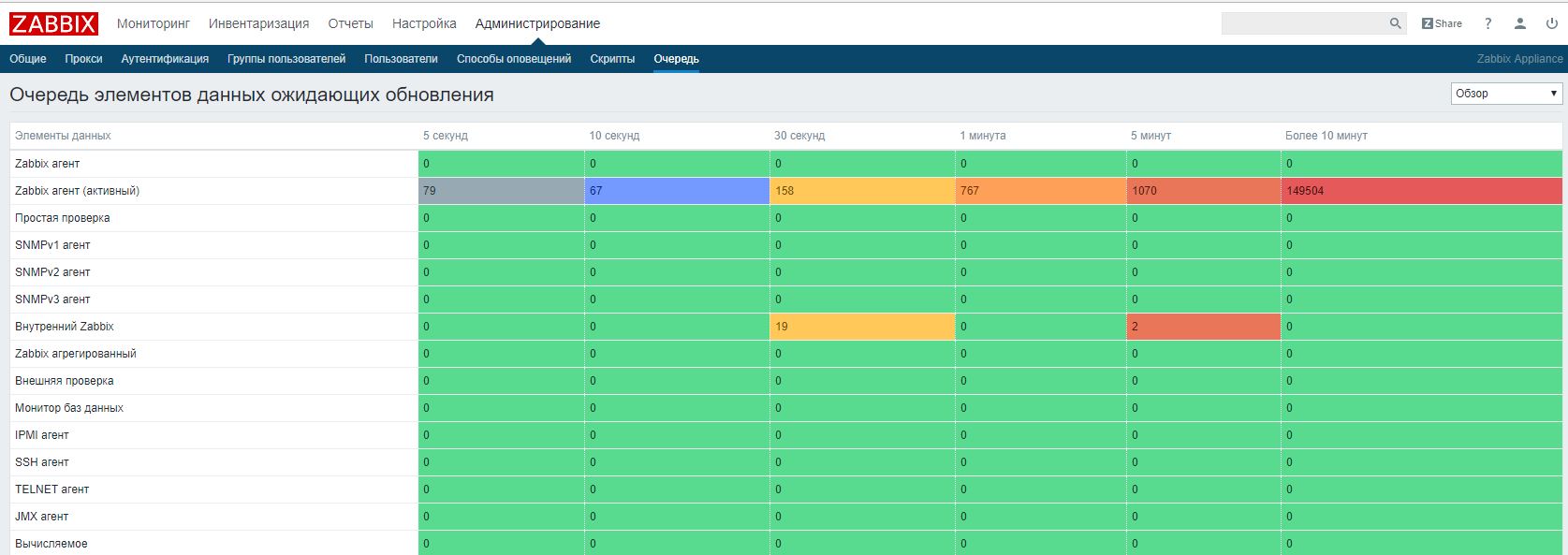Image resolution: width=1568 pixels, height=555 pixels.
Task: Click the search magnifier icon
Action: click(1395, 23)
